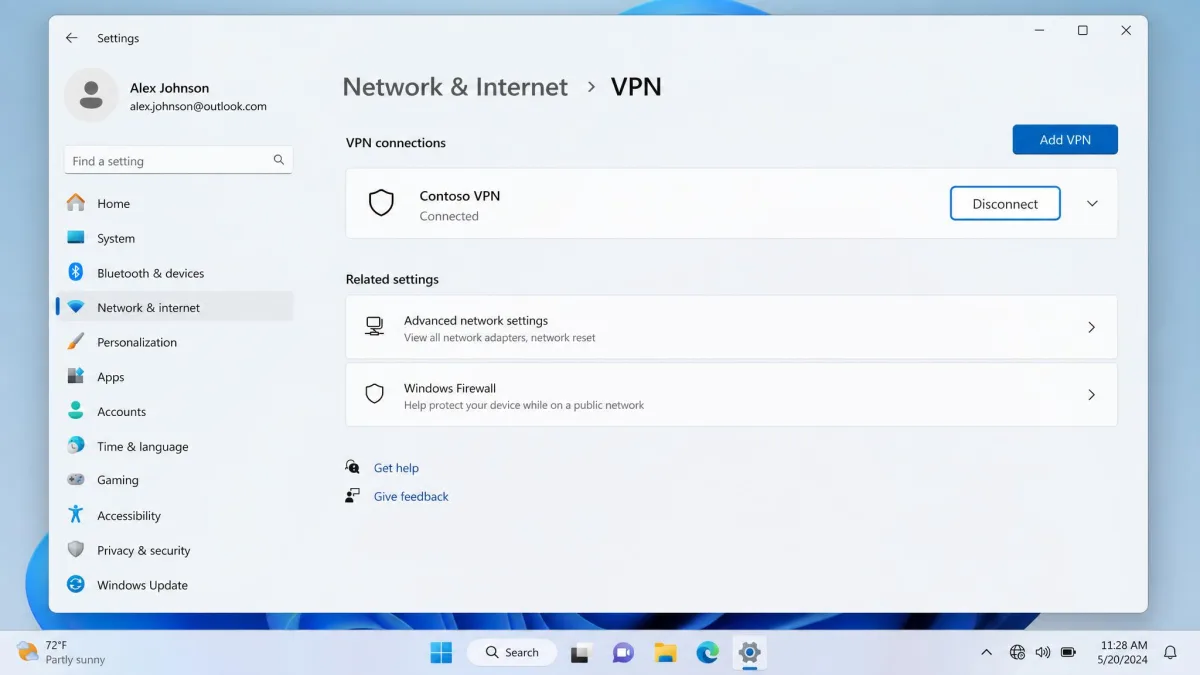1200x675 pixels.
Task: Click the Add VPN button
Action: click(x=1065, y=139)
